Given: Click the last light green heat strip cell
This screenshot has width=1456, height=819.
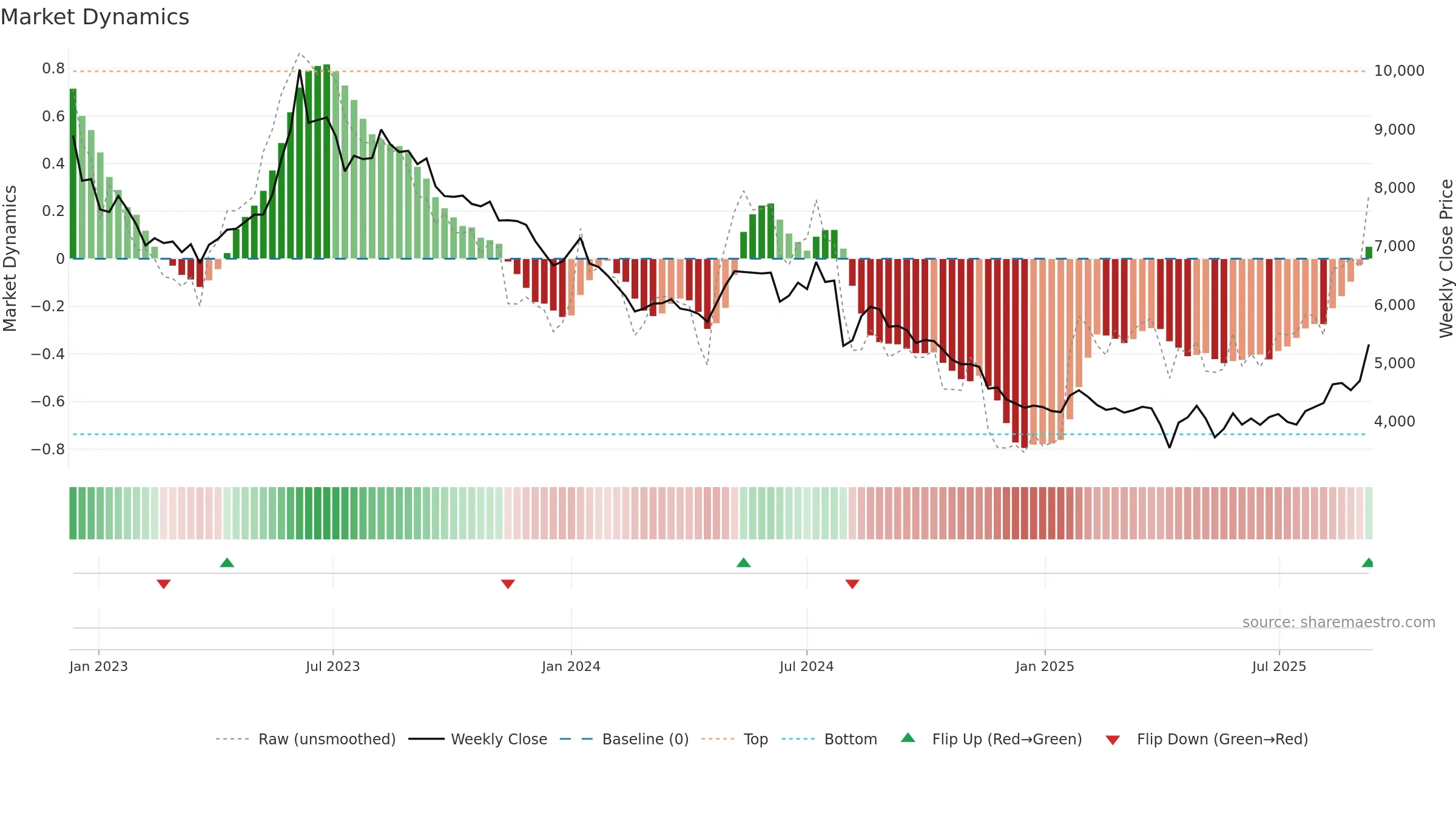Looking at the screenshot, I should coord(1369,513).
